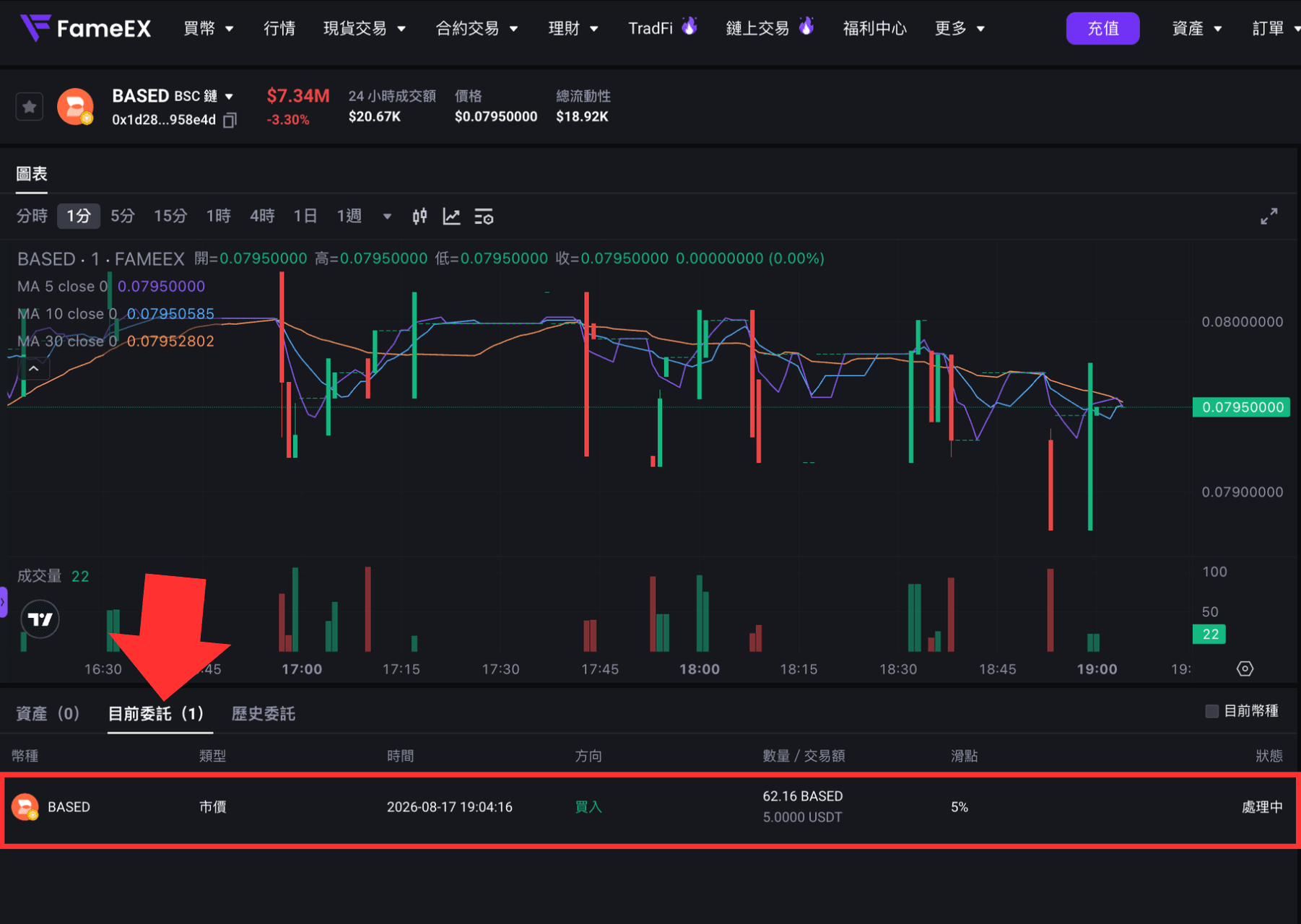Open 福利中心 rewards center
1301x924 pixels.
[874, 29]
